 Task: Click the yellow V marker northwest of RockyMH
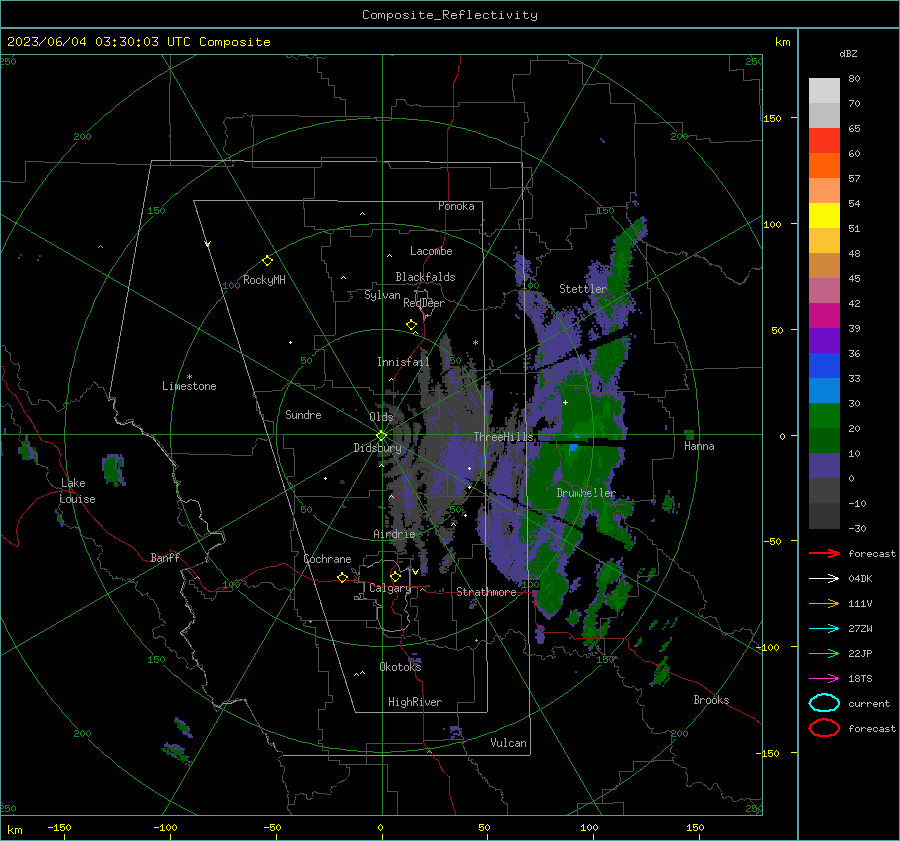[208, 245]
